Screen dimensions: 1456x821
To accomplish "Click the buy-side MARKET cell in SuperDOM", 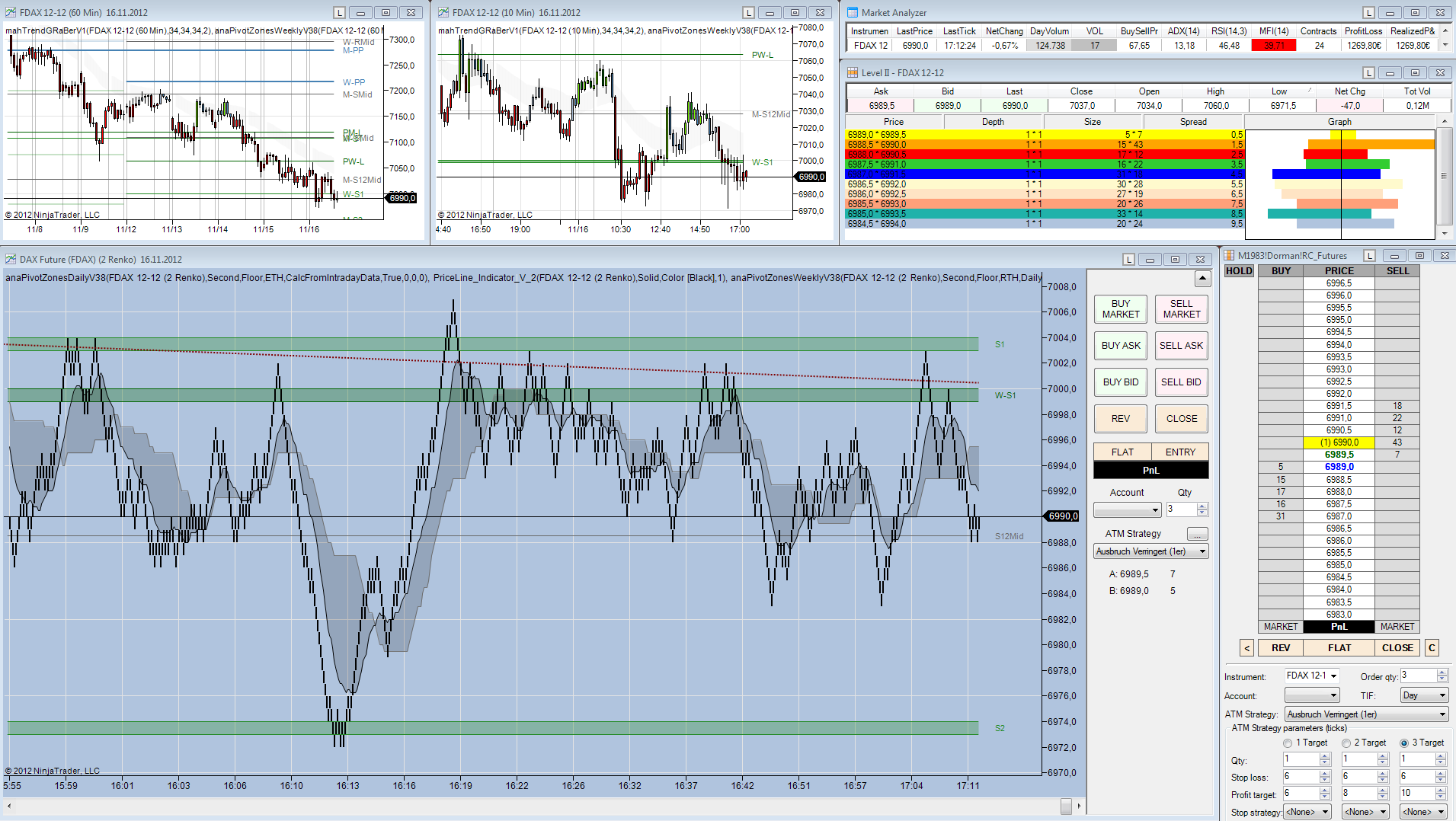I will tap(1281, 627).
